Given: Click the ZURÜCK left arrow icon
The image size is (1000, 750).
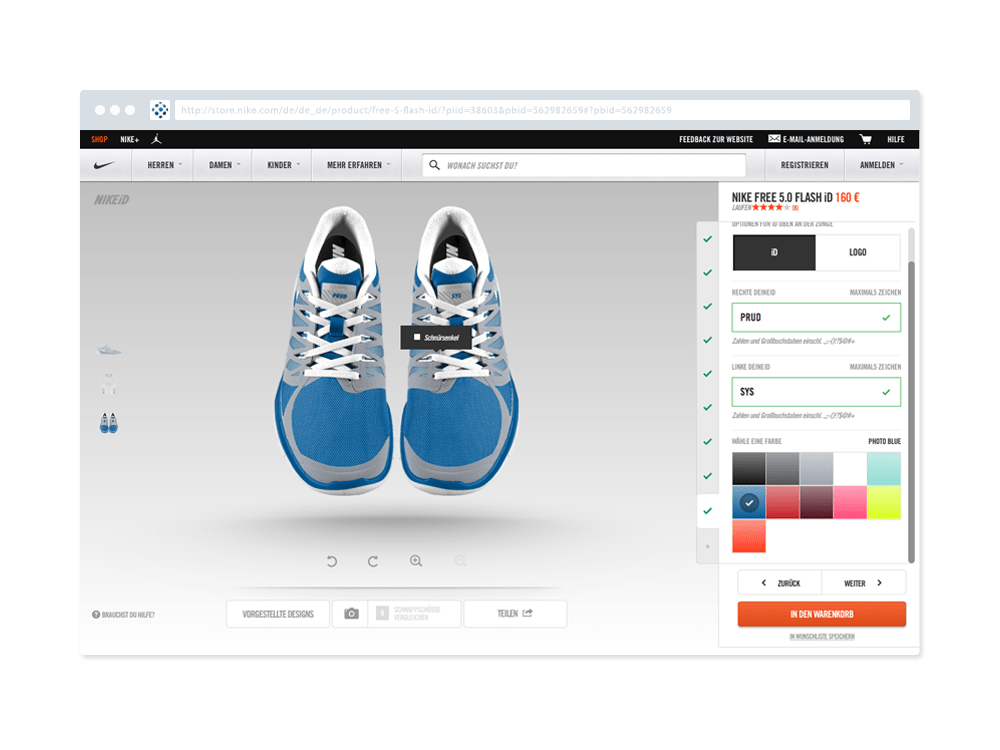Looking at the screenshot, I should 764,583.
